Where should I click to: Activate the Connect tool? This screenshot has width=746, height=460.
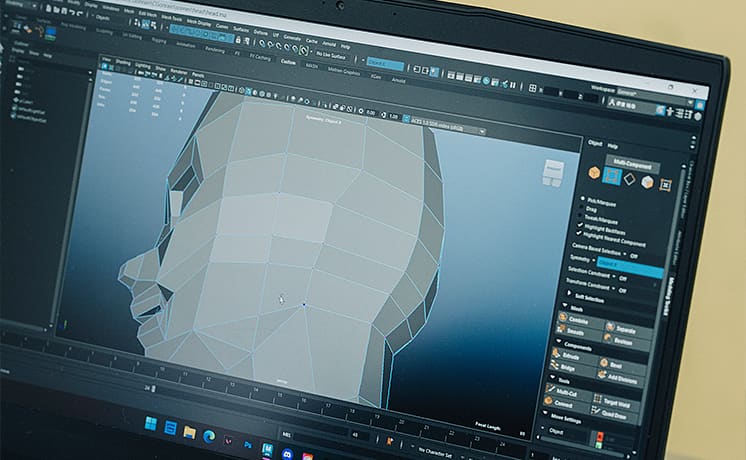(x=564, y=404)
